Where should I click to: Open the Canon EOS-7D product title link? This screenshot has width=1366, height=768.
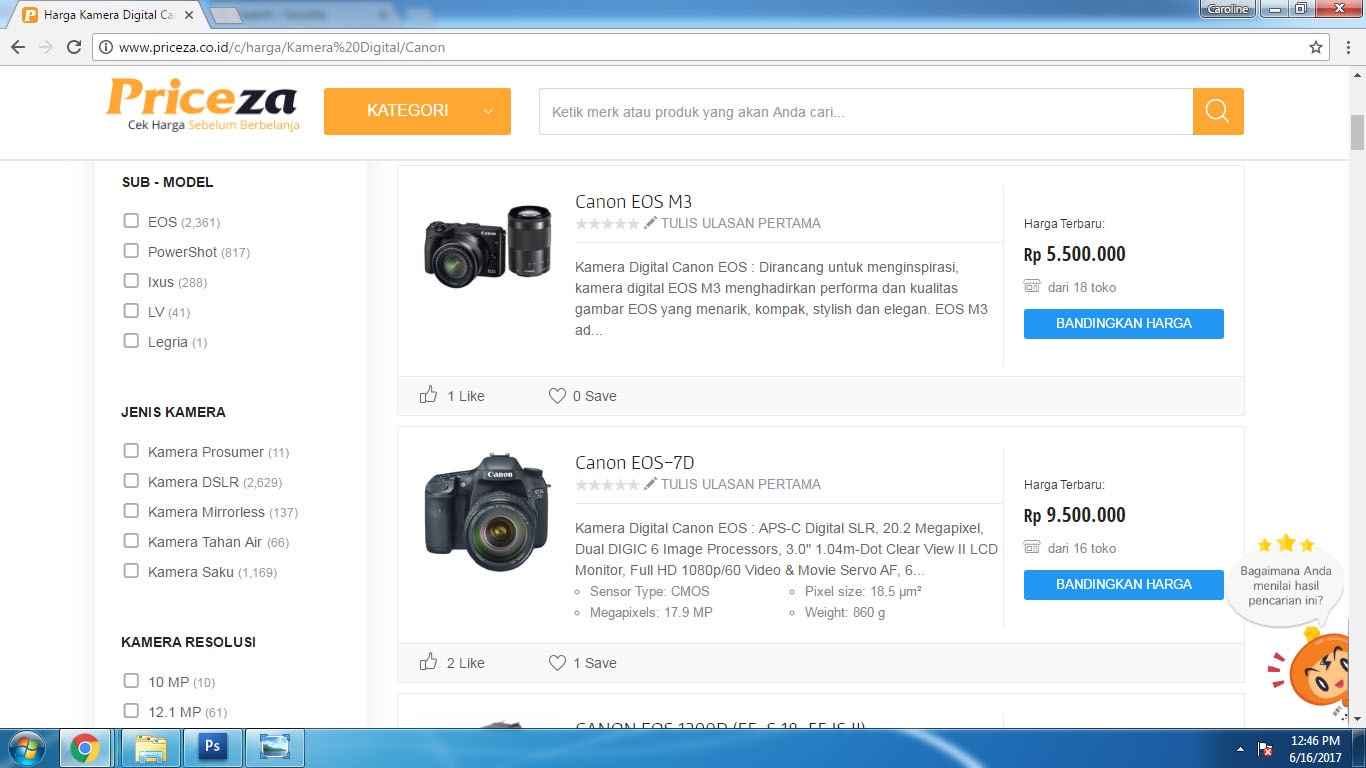pos(634,463)
